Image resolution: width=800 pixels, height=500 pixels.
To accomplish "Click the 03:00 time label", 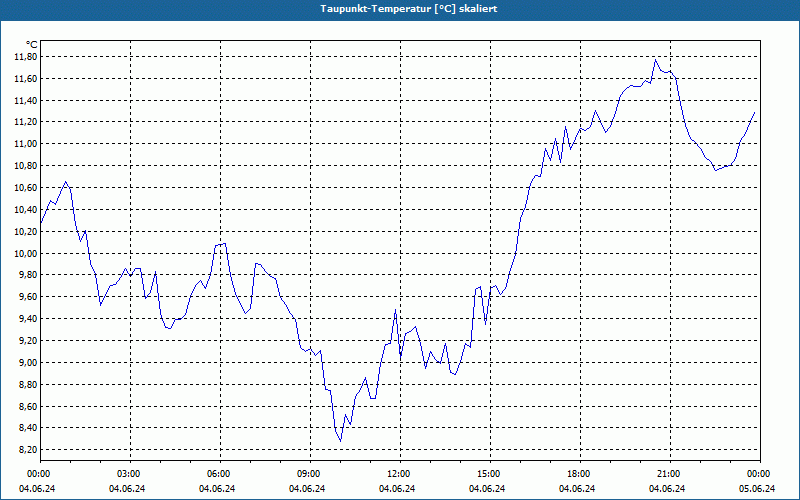I will [x=130, y=474].
